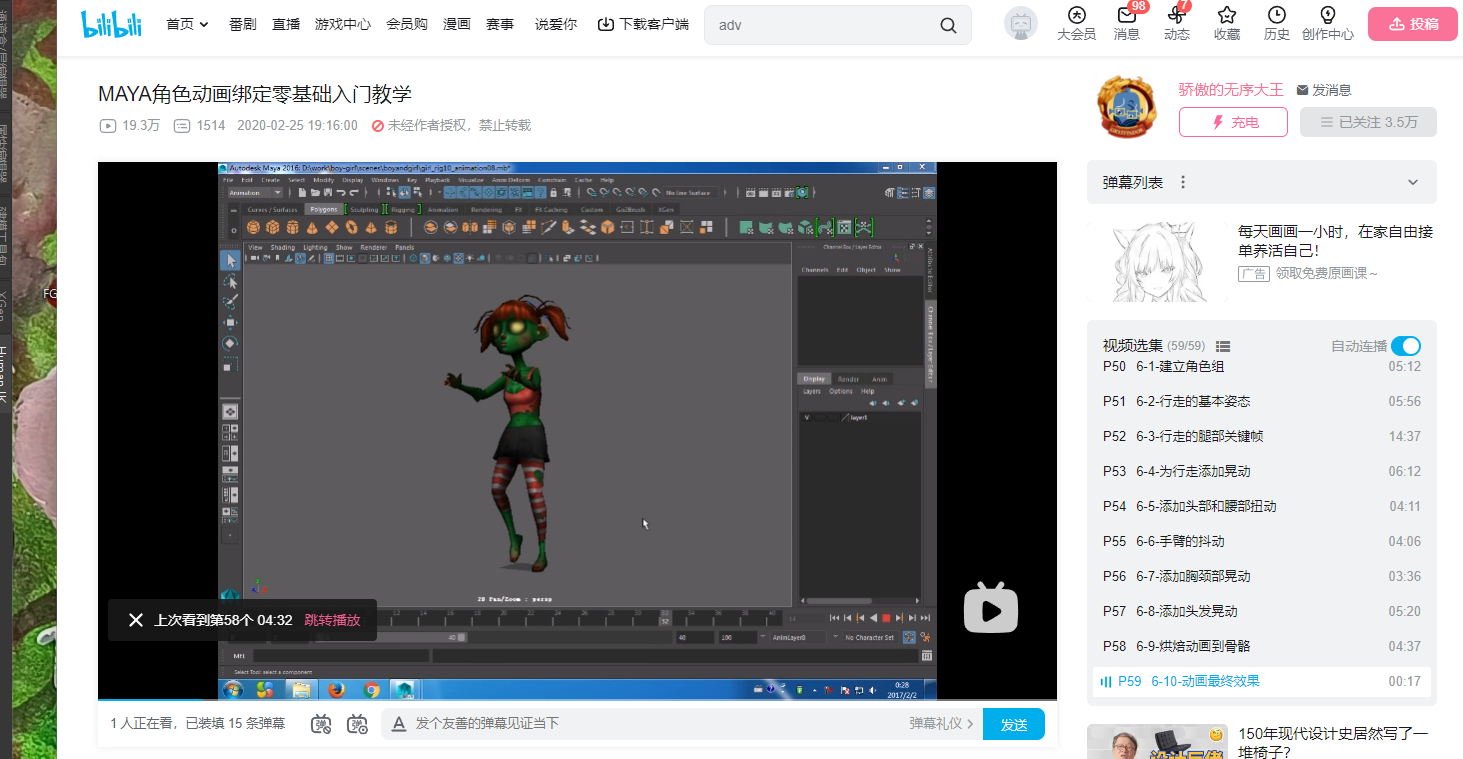This screenshot has height=759, width=1463.
Task: Switch 视频选集 list view icon
Action: click(1223, 346)
